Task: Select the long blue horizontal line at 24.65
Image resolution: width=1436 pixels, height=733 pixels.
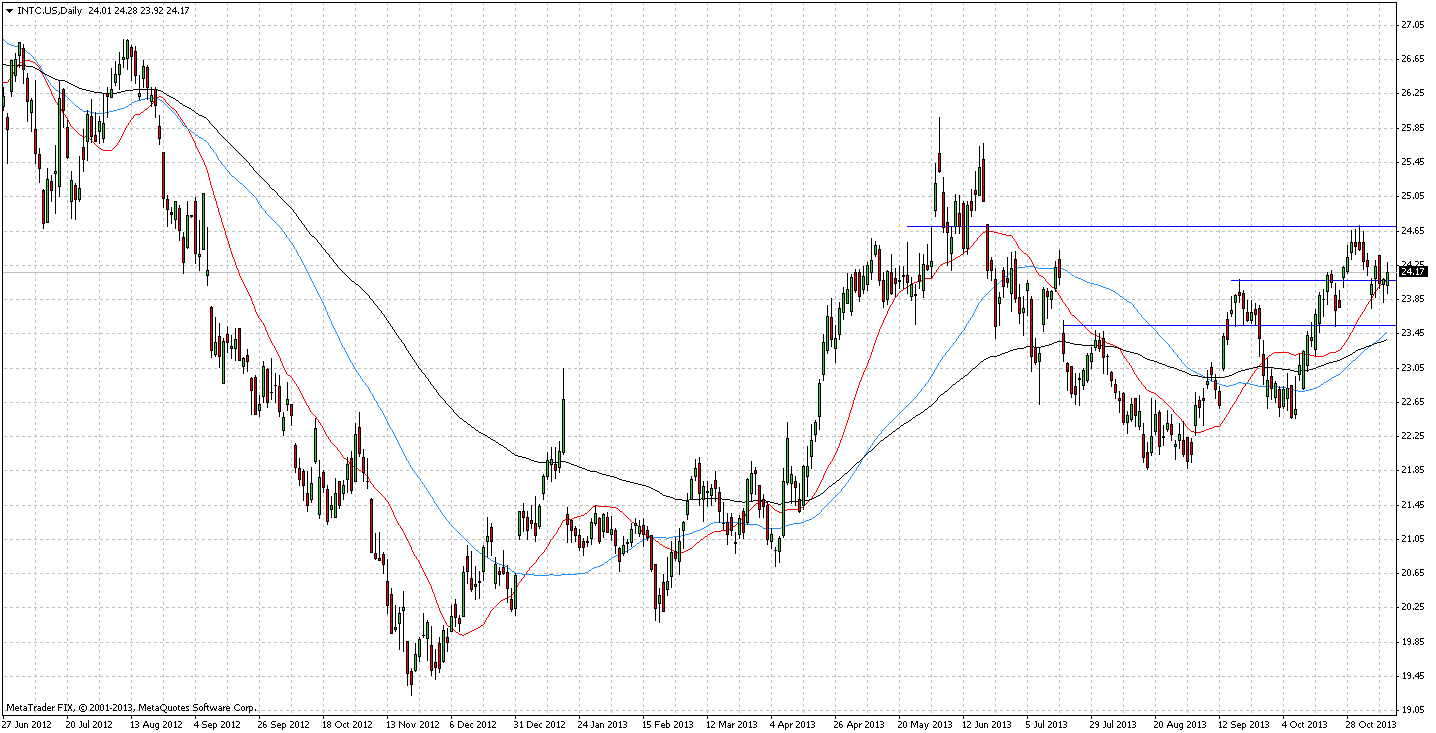Action: coord(1150,226)
